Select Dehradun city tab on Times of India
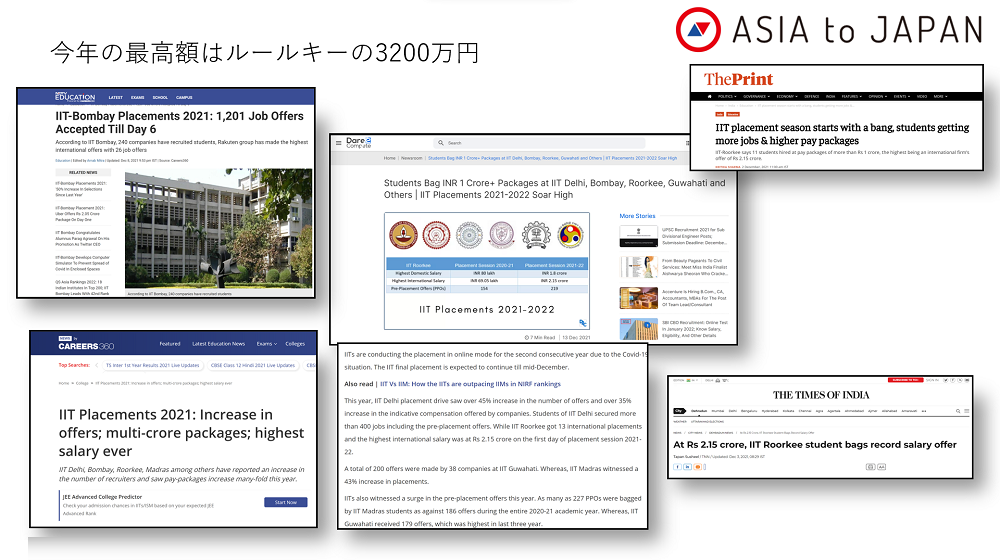 pos(699,411)
